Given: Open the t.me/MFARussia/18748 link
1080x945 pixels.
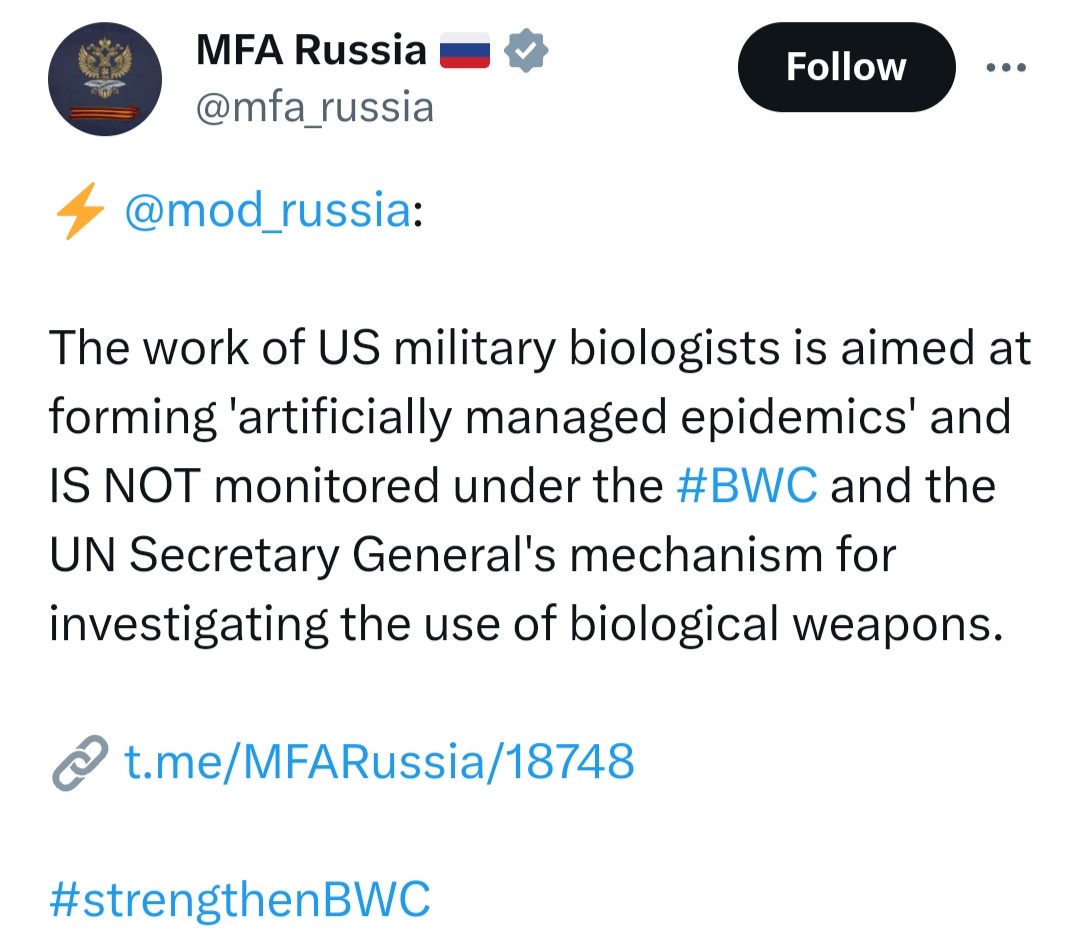Looking at the screenshot, I should click(x=379, y=762).
